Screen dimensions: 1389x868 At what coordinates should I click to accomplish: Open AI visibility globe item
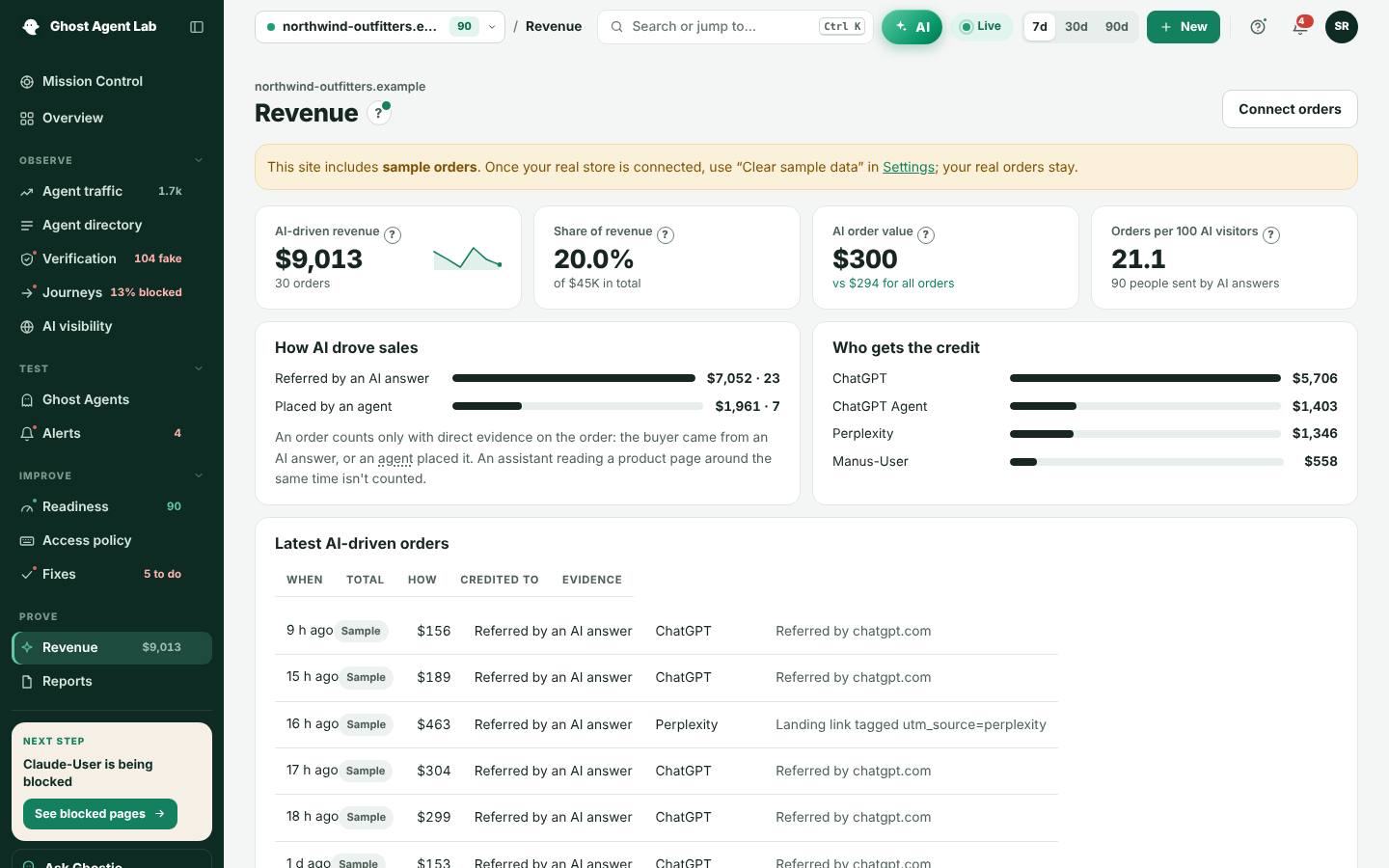click(x=112, y=326)
